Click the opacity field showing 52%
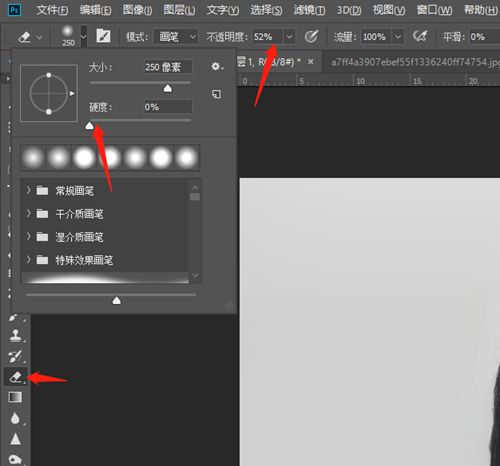This screenshot has height=466, width=500. point(268,37)
